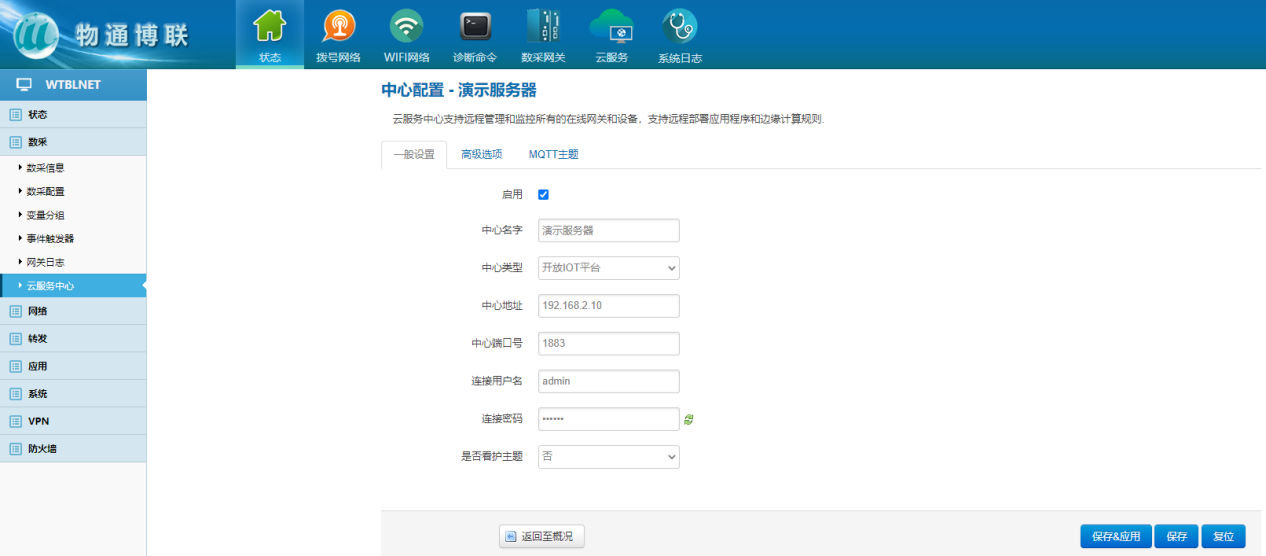Select 数采配置 in the sidebar
Viewport: 1266px width, 556px height.
(46, 192)
